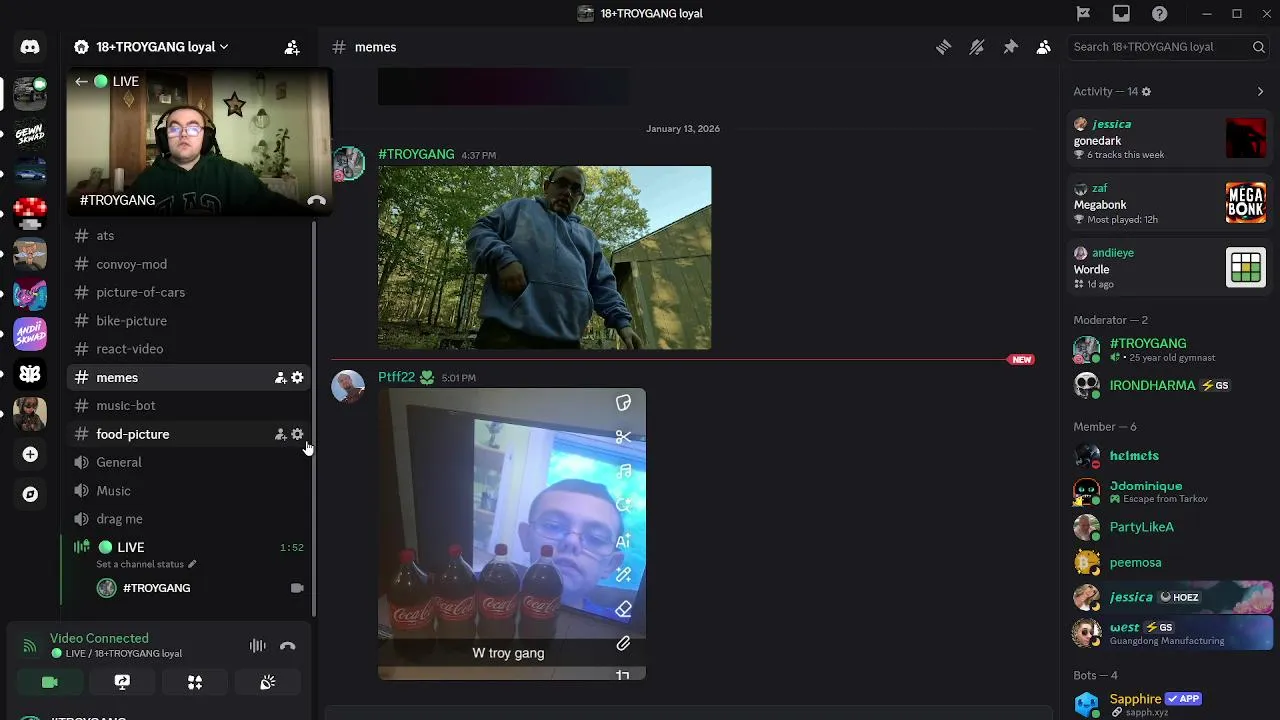Switch to convoy-mod channel
The height and width of the screenshot is (720, 1280).
(190, 264)
